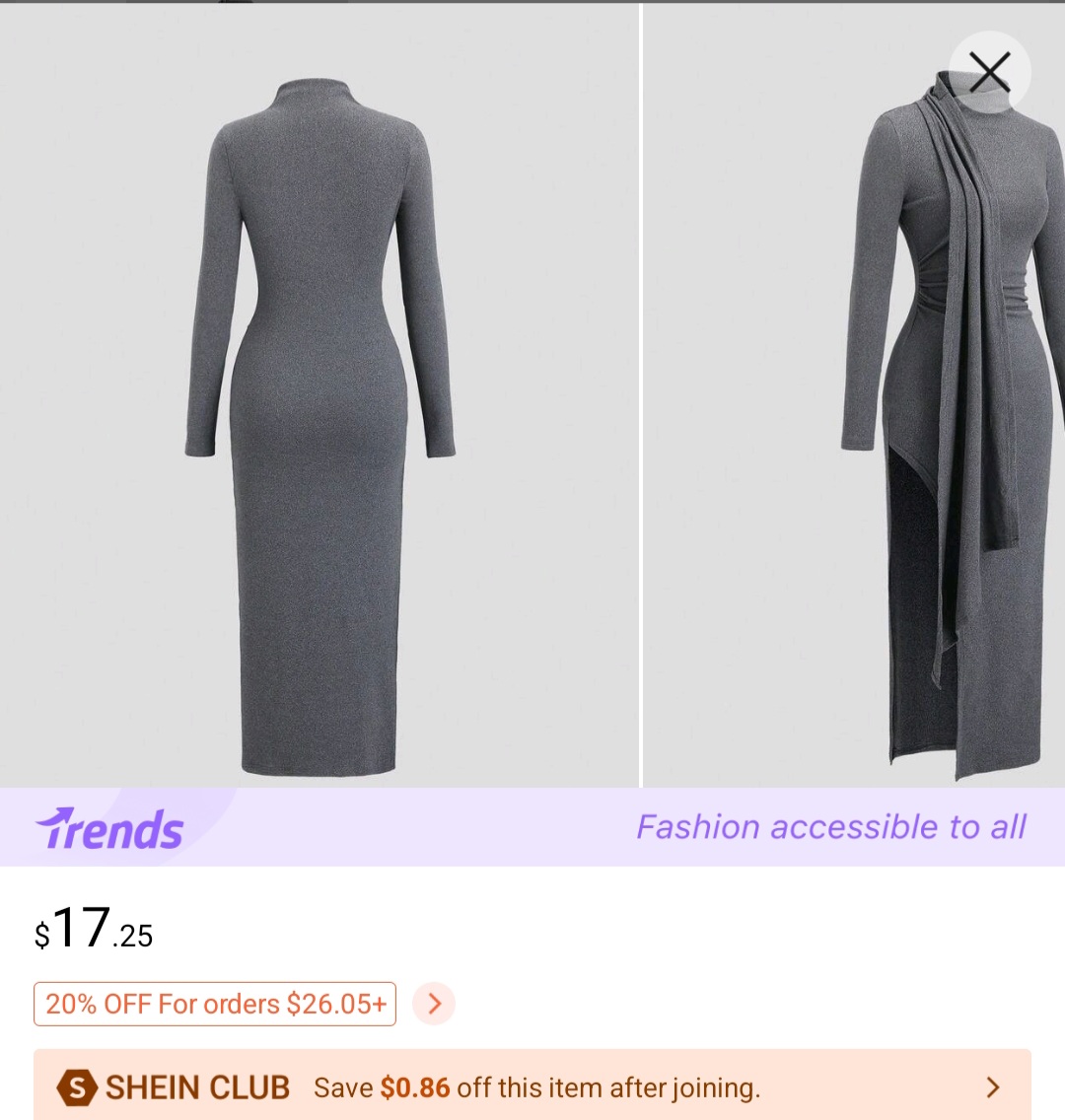
Task: Tap the hem of the back-view dress
Action: click(x=319, y=764)
